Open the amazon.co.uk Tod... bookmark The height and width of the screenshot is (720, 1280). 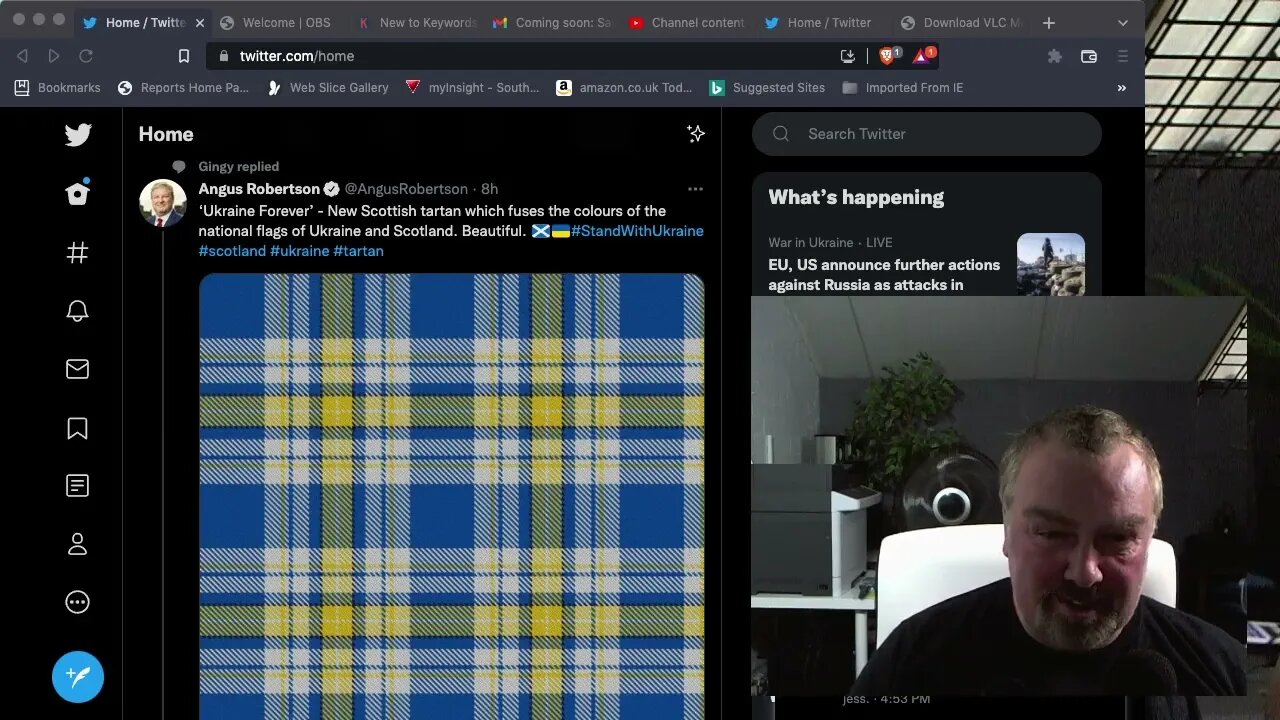click(624, 88)
